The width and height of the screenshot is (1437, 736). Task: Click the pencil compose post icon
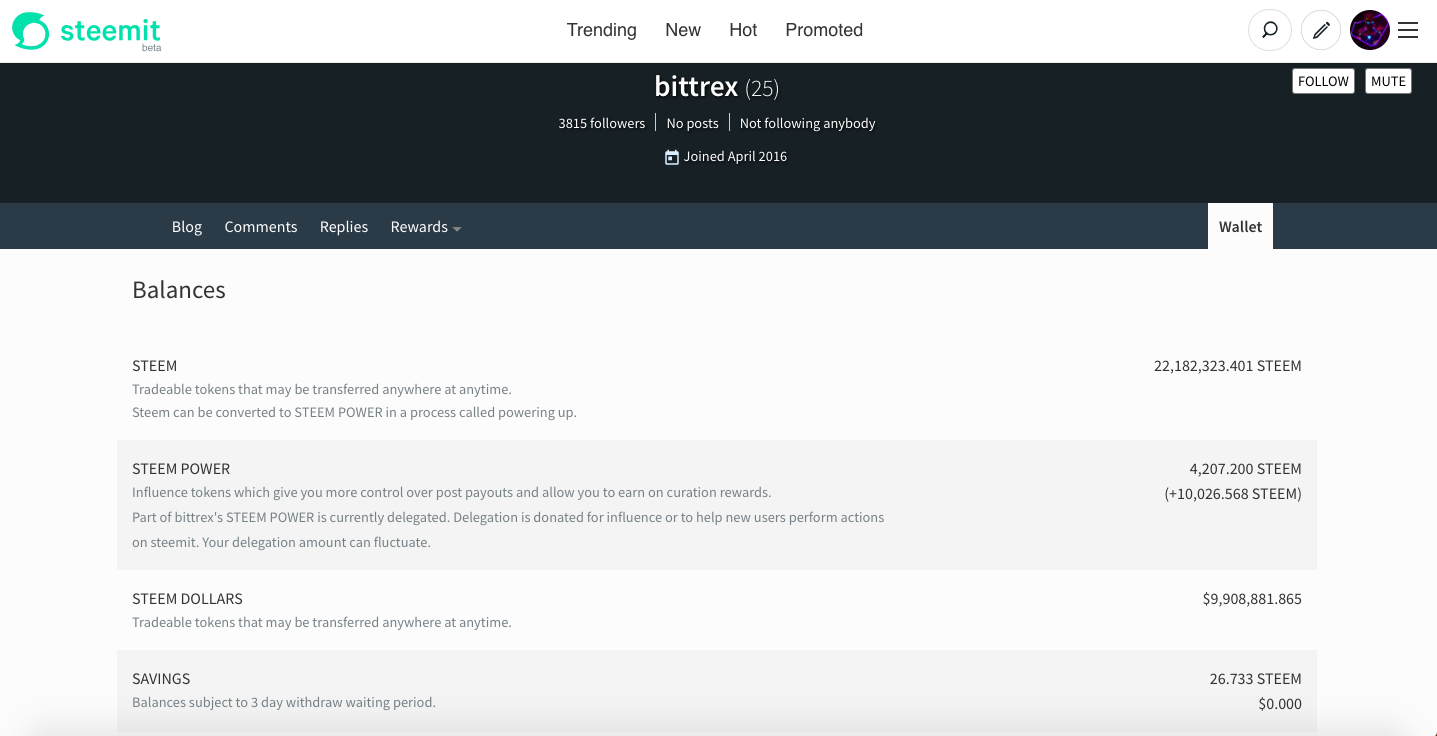[x=1321, y=30]
